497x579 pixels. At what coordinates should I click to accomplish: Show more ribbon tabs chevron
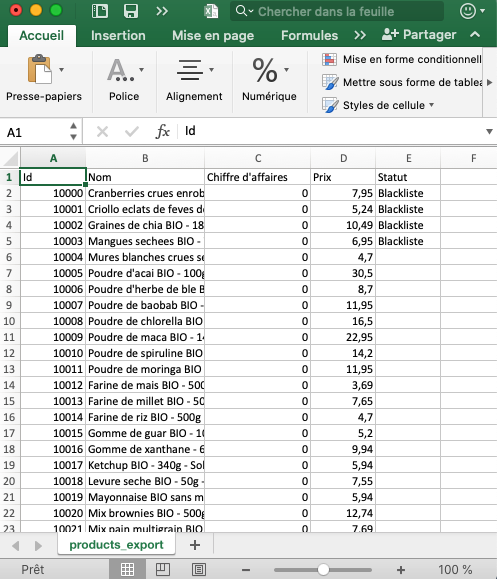pos(360,35)
